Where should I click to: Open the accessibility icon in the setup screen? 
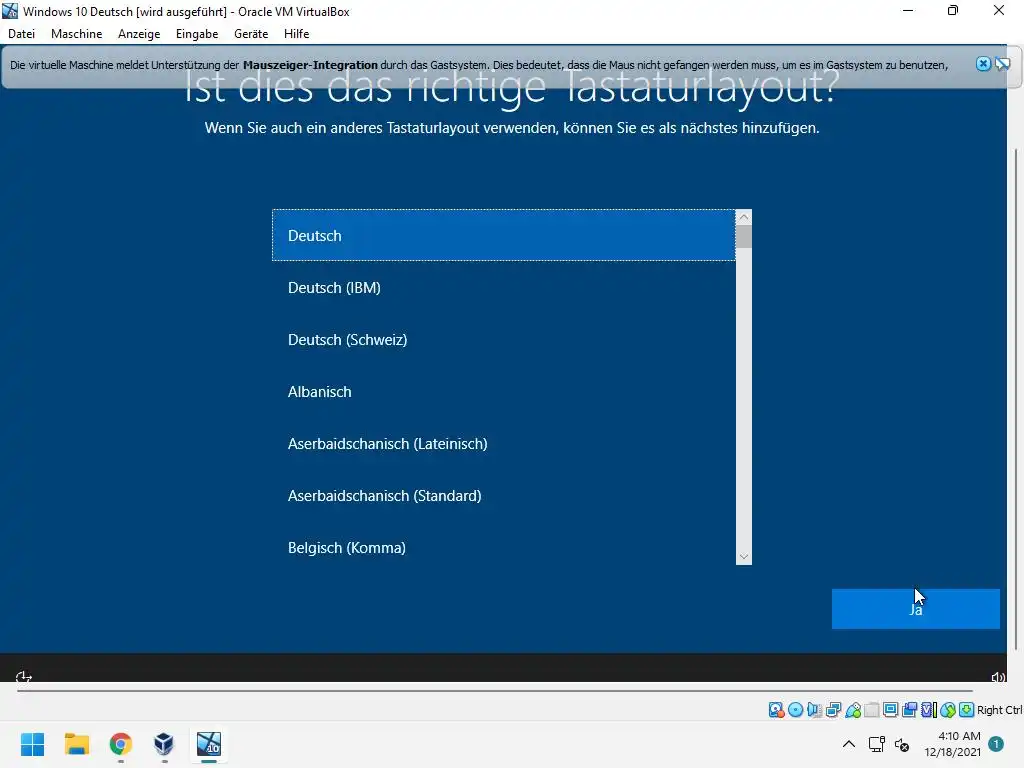[24, 677]
